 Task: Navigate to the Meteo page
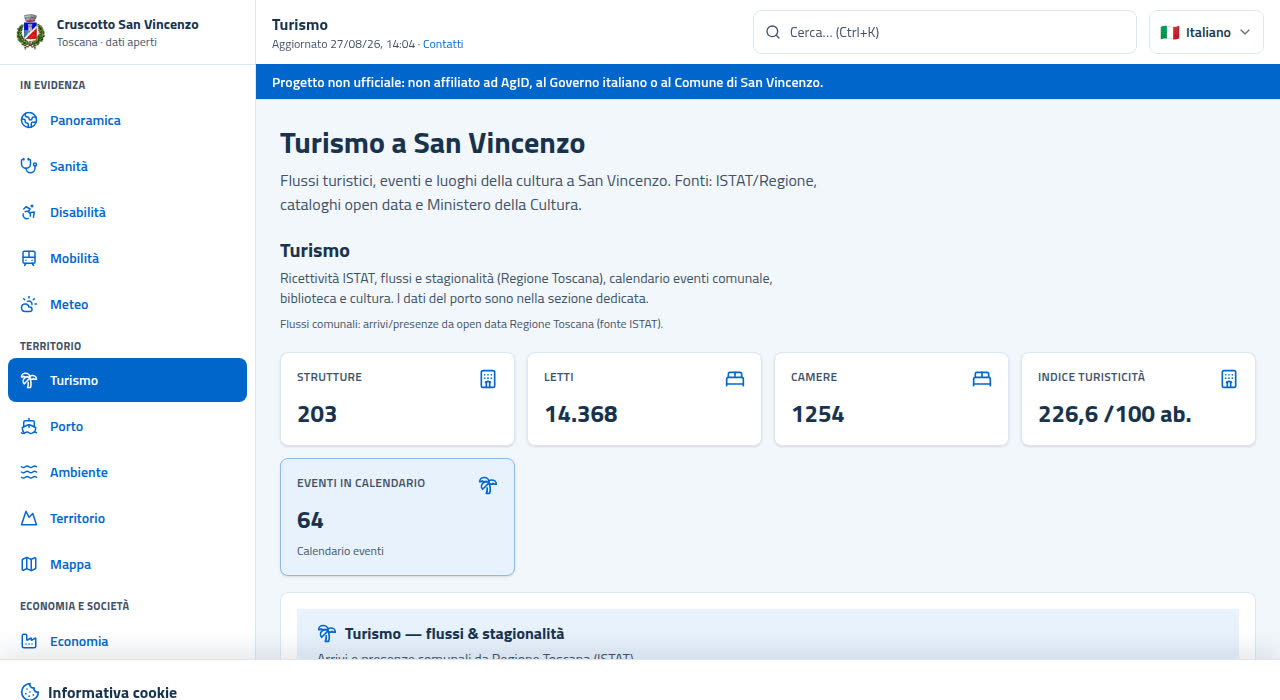(127, 304)
